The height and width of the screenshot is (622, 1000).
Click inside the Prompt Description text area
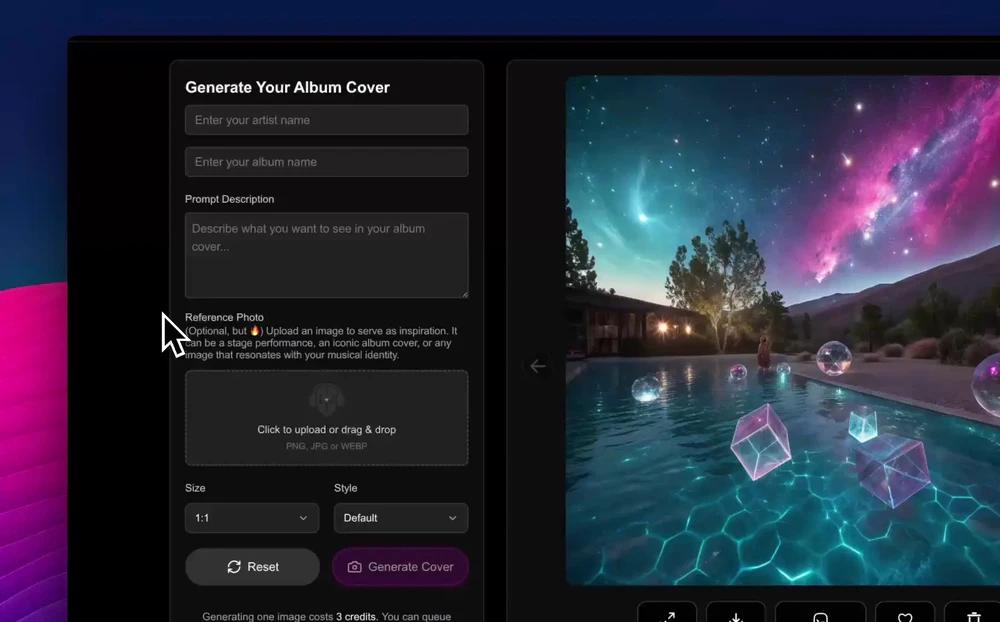[x=326, y=255]
